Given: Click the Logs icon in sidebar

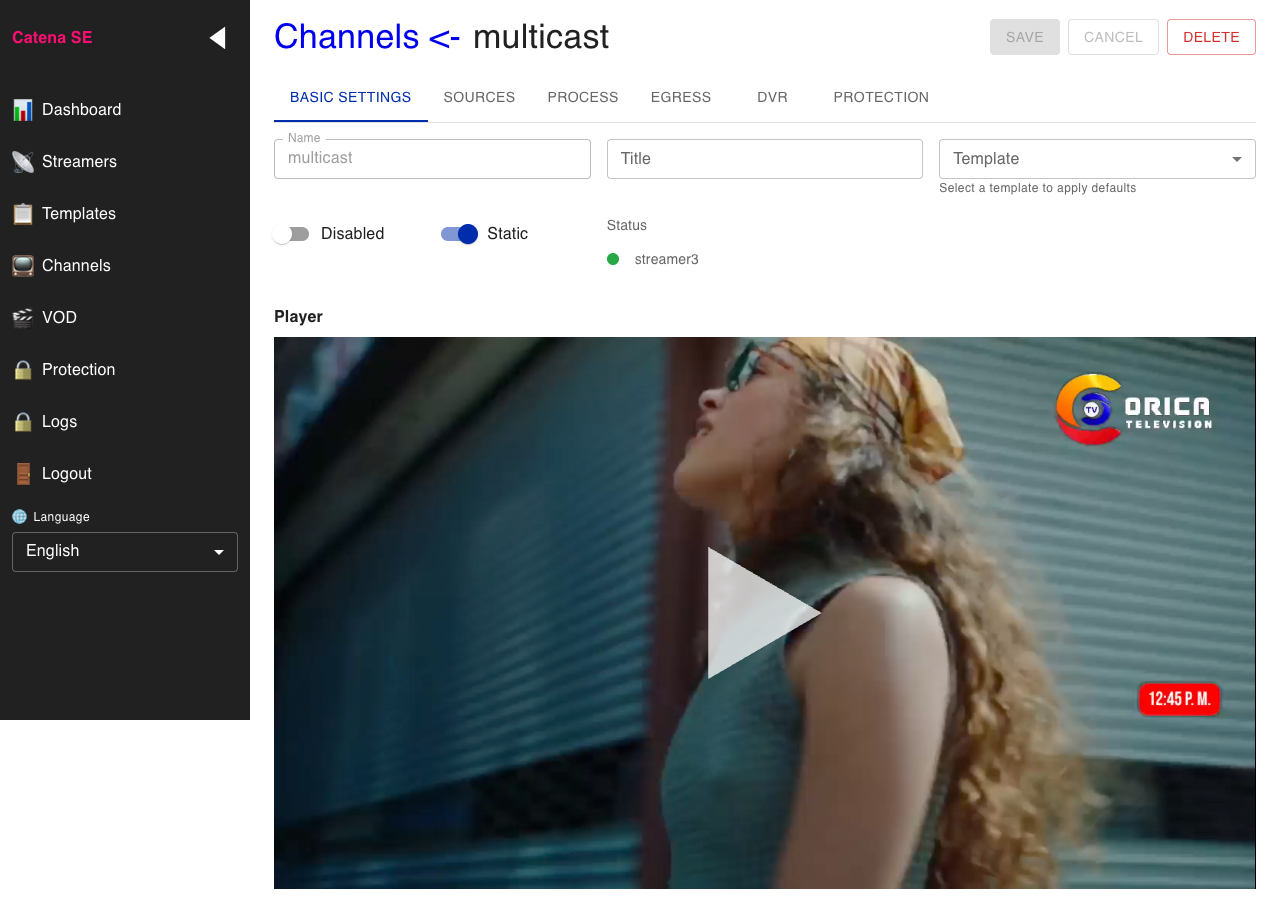Looking at the screenshot, I should [22, 422].
